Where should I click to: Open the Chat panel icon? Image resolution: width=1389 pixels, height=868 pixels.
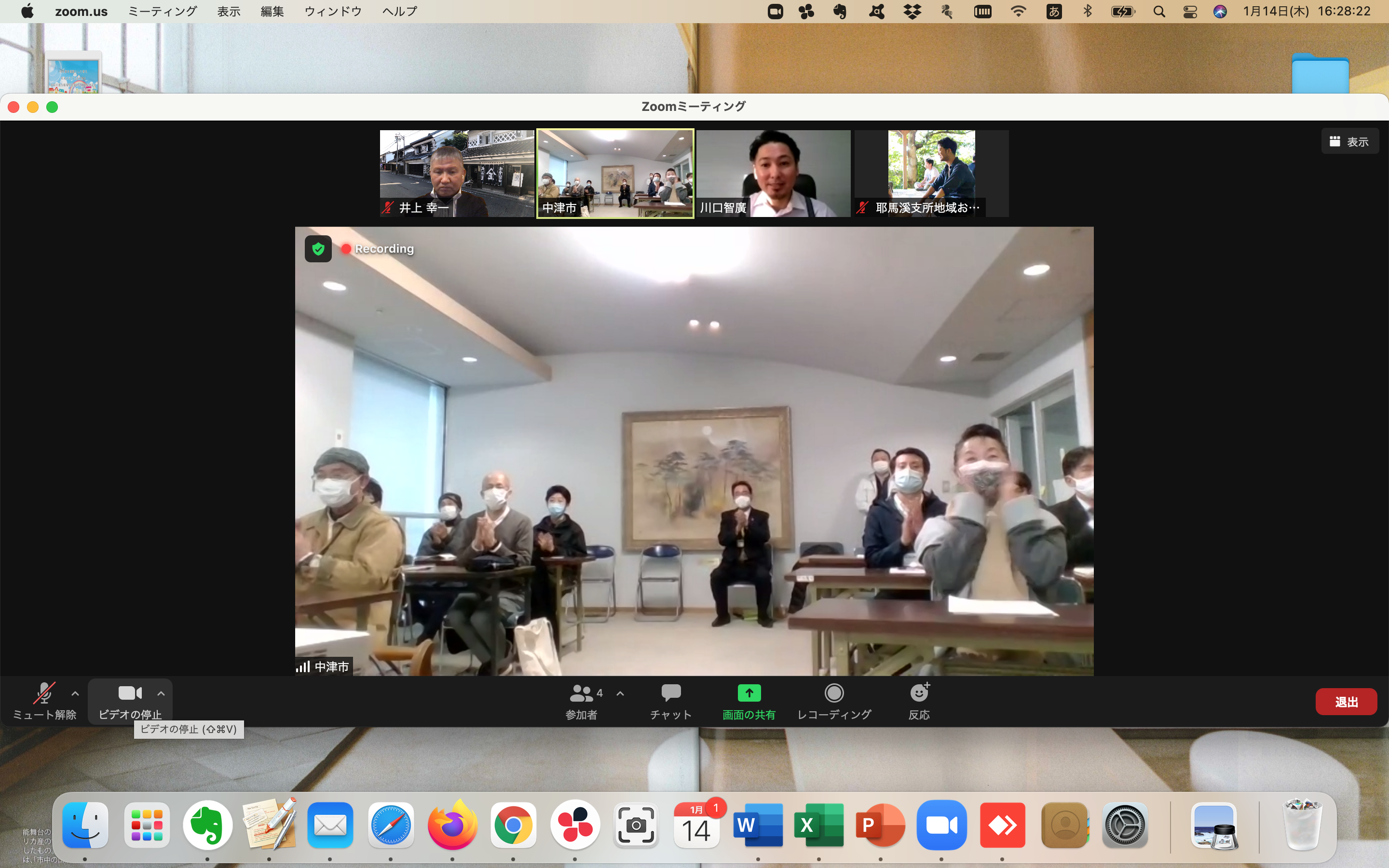pyautogui.click(x=670, y=693)
